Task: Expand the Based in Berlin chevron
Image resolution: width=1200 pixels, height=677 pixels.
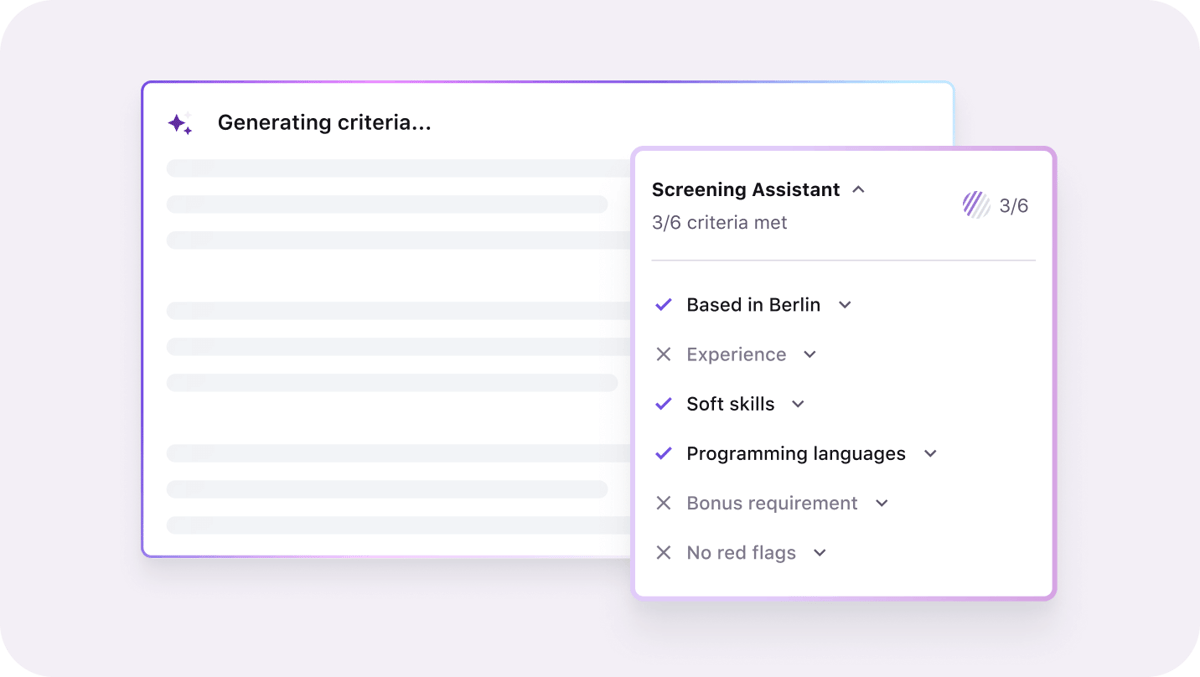Action: click(x=844, y=305)
